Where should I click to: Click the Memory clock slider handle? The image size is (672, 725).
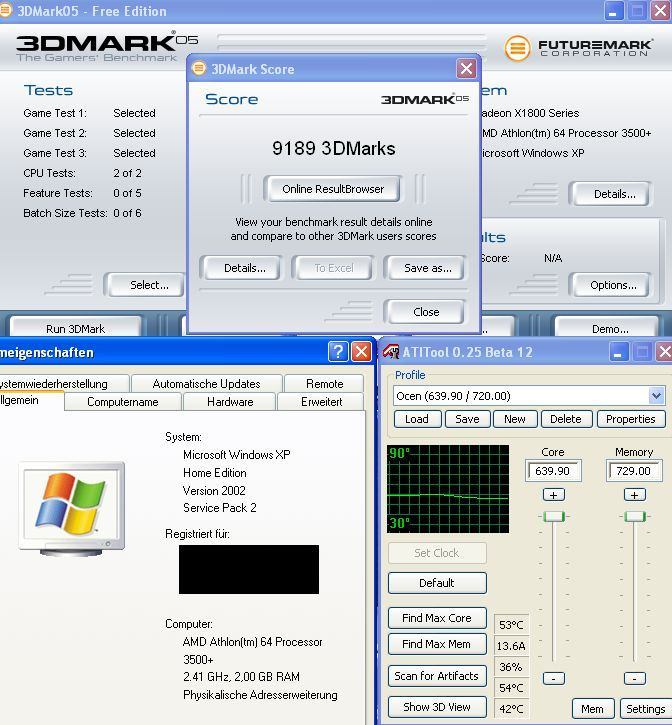point(635,516)
